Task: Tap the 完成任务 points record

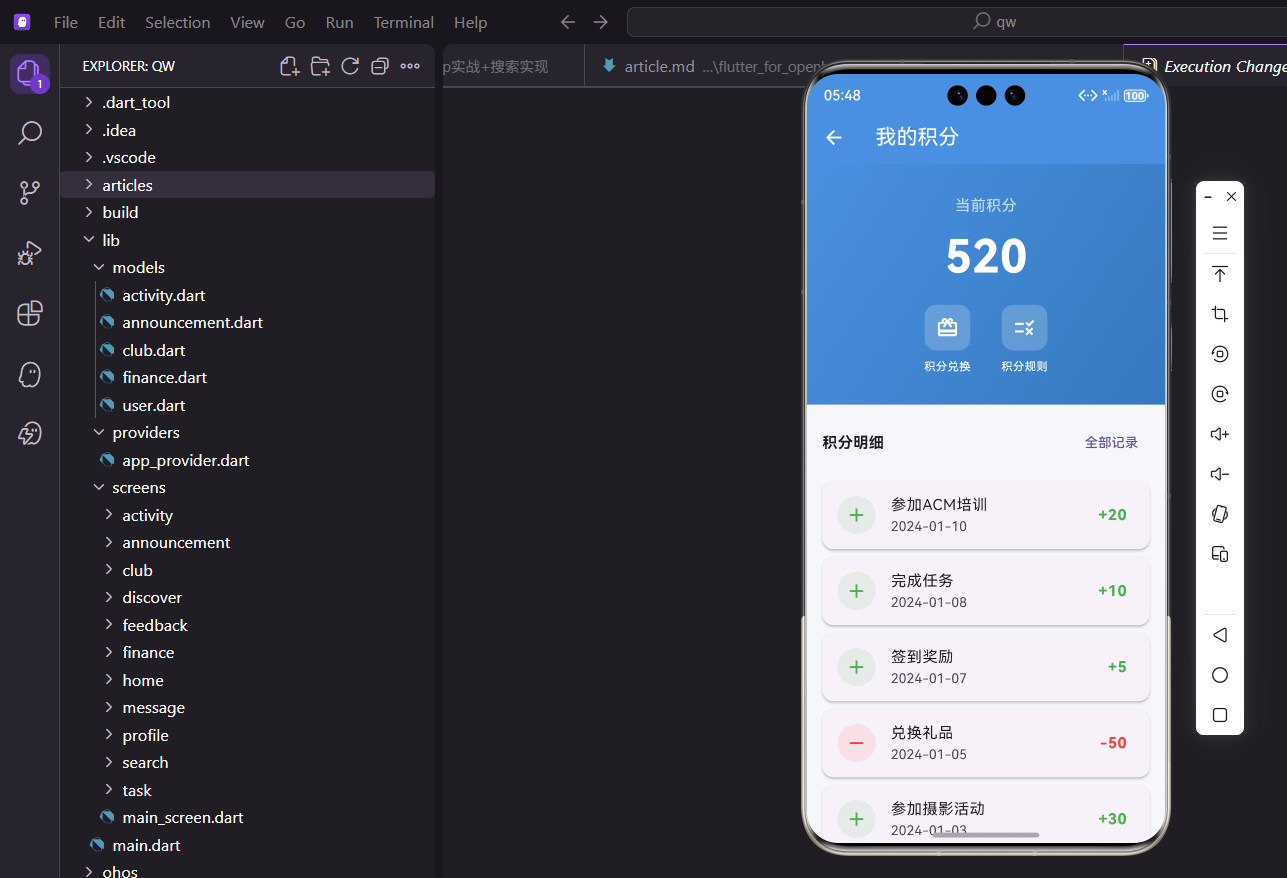Action: pos(985,591)
